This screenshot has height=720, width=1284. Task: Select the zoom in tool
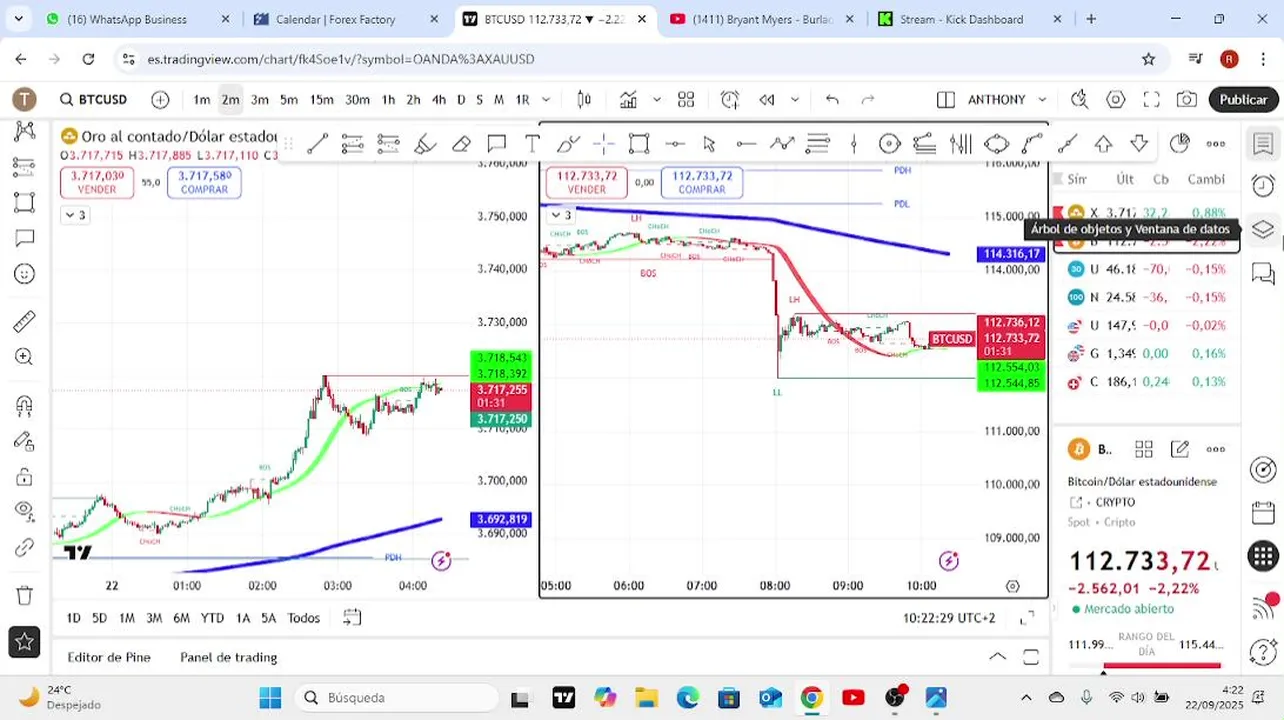coord(24,357)
